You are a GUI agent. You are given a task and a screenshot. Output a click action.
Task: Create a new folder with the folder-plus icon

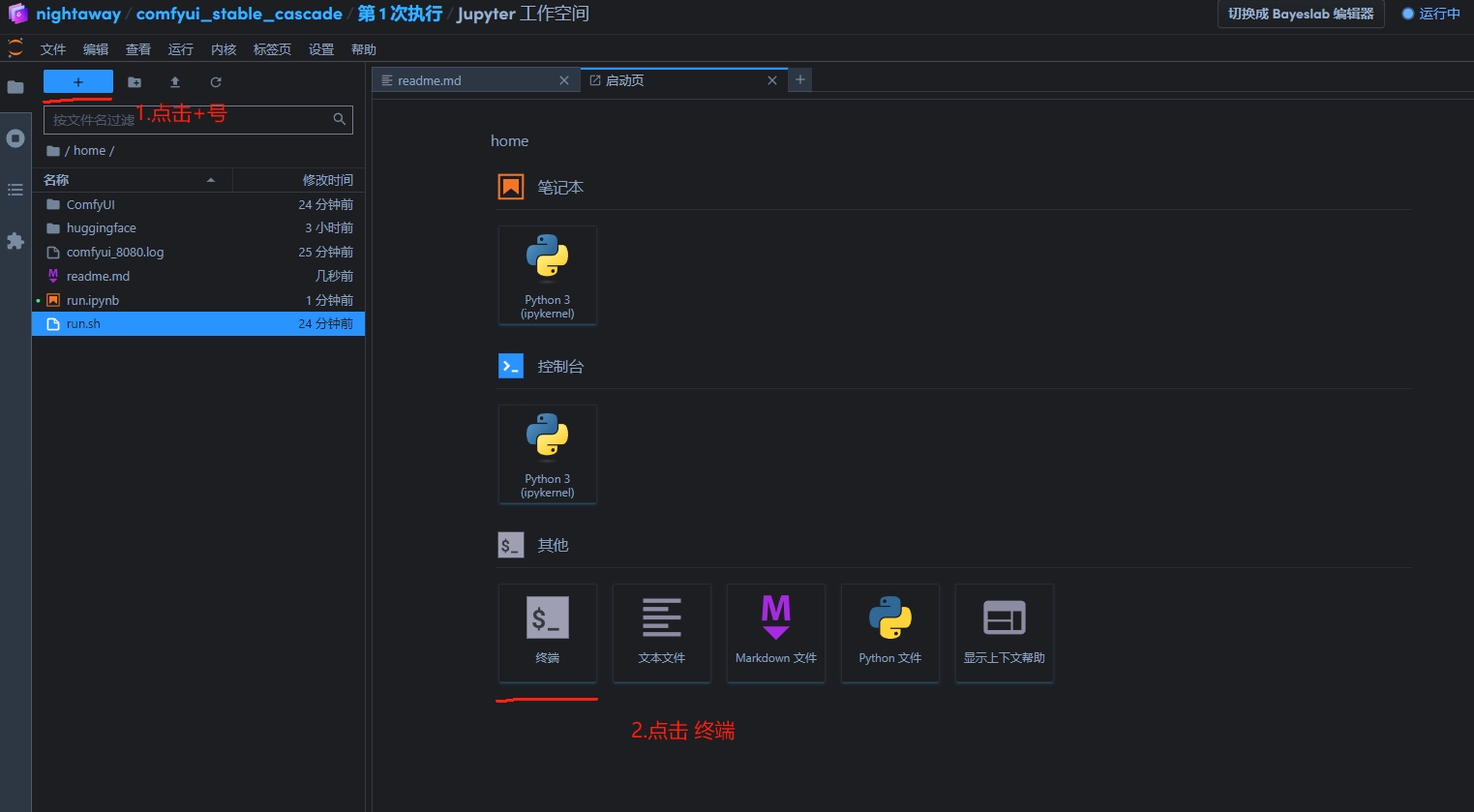click(135, 82)
